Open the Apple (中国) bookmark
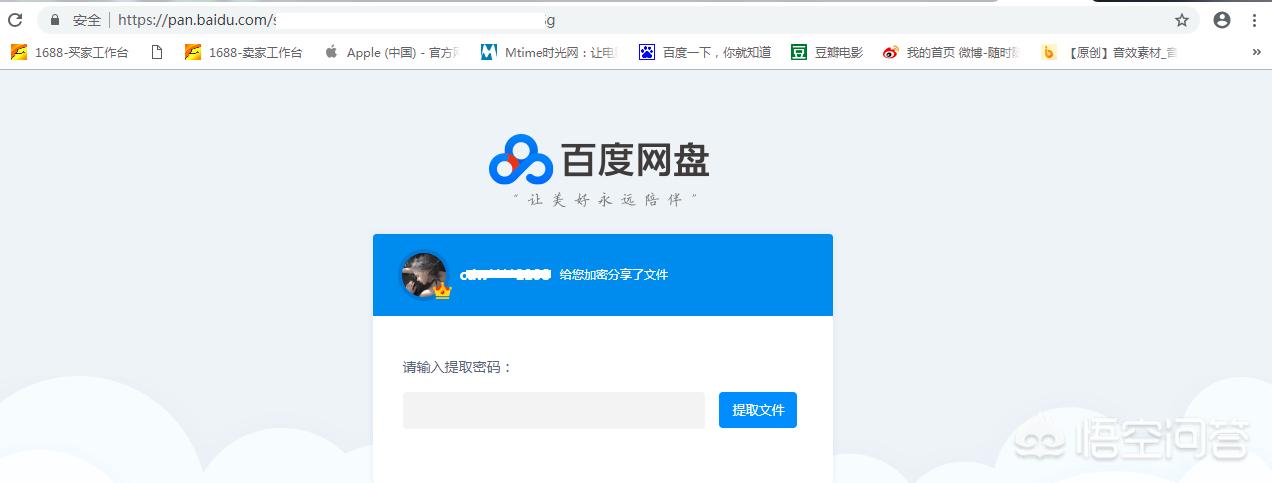The height and width of the screenshot is (483, 1272). point(391,52)
